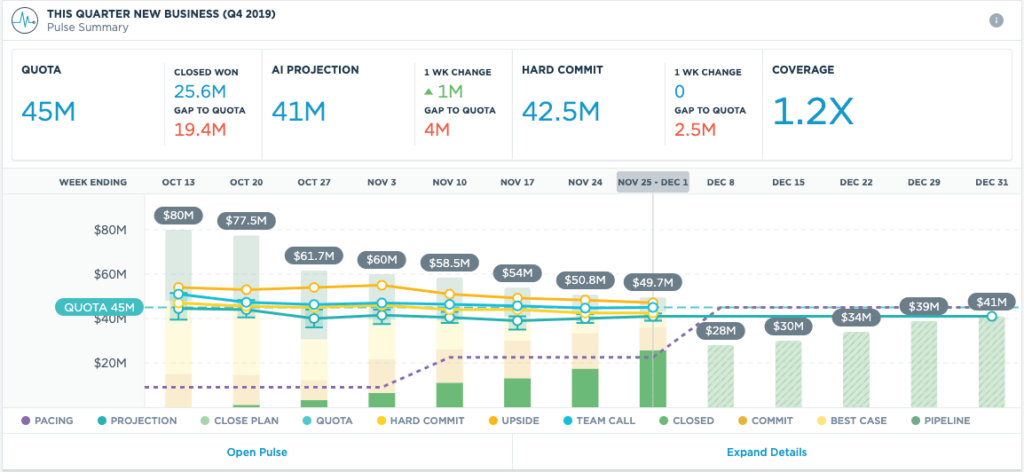Click the $60M y-axis label
This screenshot has height=472, width=1024.
108,274
